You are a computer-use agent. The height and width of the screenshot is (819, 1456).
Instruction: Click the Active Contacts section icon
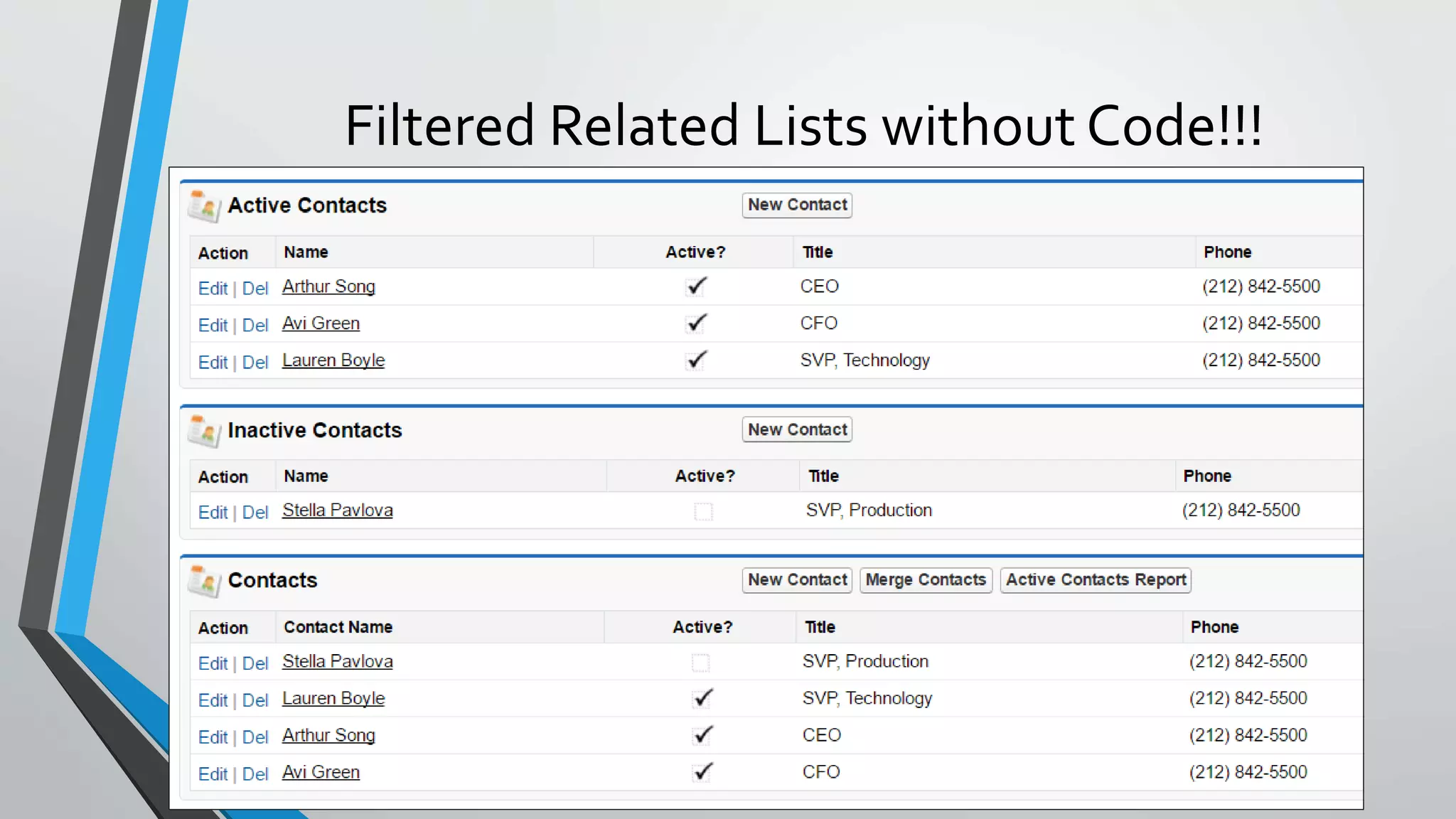(205, 206)
